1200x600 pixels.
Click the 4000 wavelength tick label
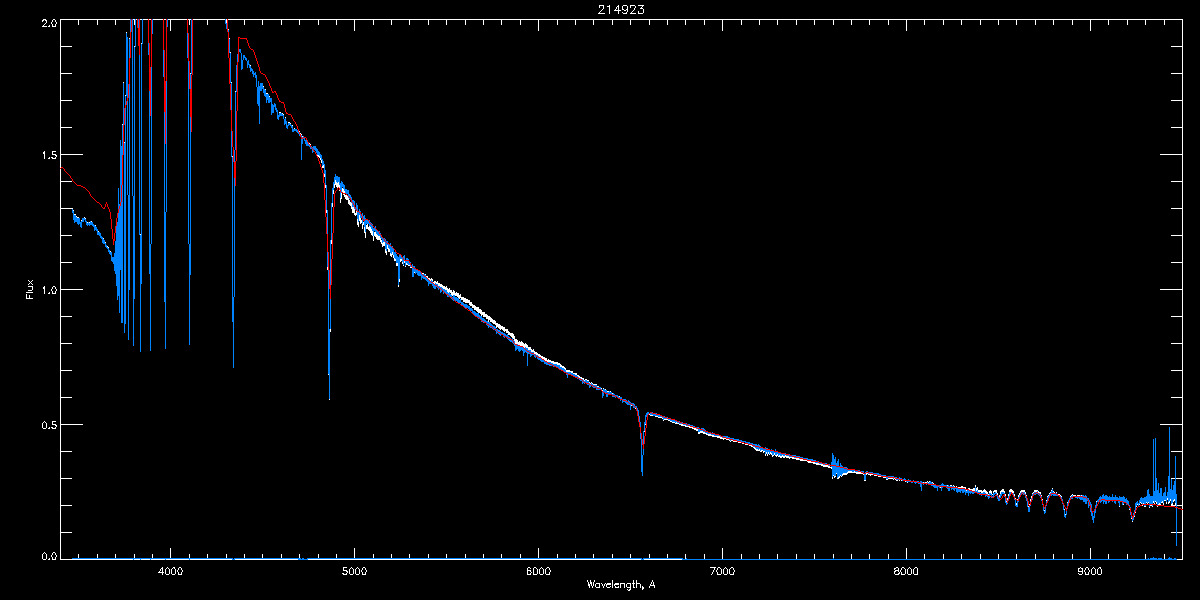[x=171, y=571]
